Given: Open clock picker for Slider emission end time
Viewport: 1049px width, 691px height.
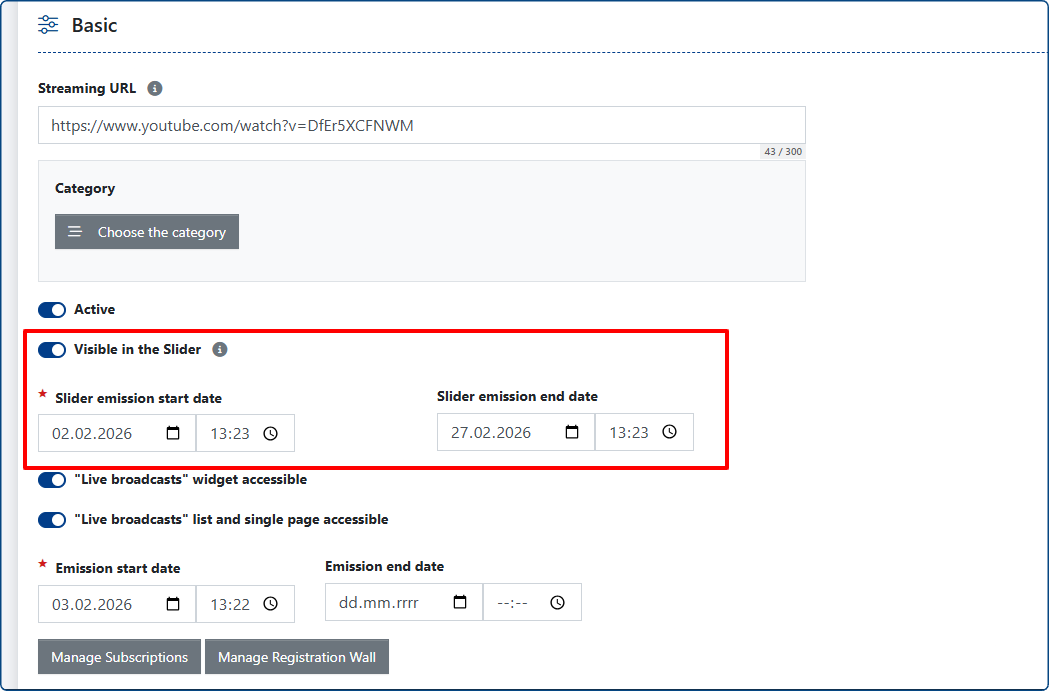Looking at the screenshot, I should (669, 432).
